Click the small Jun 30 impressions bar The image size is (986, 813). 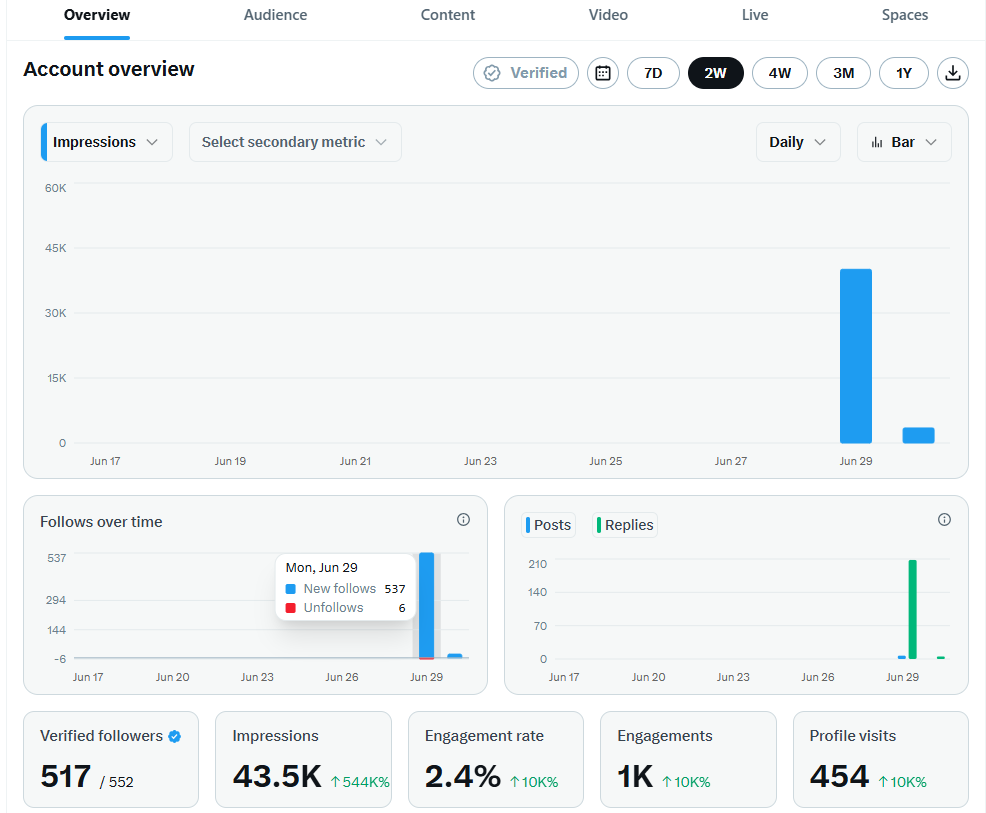pyautogui.click(x=918, y=435)
